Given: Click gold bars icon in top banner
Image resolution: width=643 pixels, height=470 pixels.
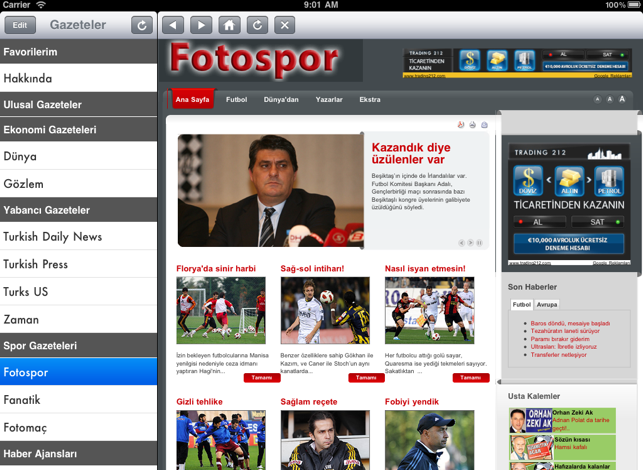Looking at the screenshot, I should [497, 60].
